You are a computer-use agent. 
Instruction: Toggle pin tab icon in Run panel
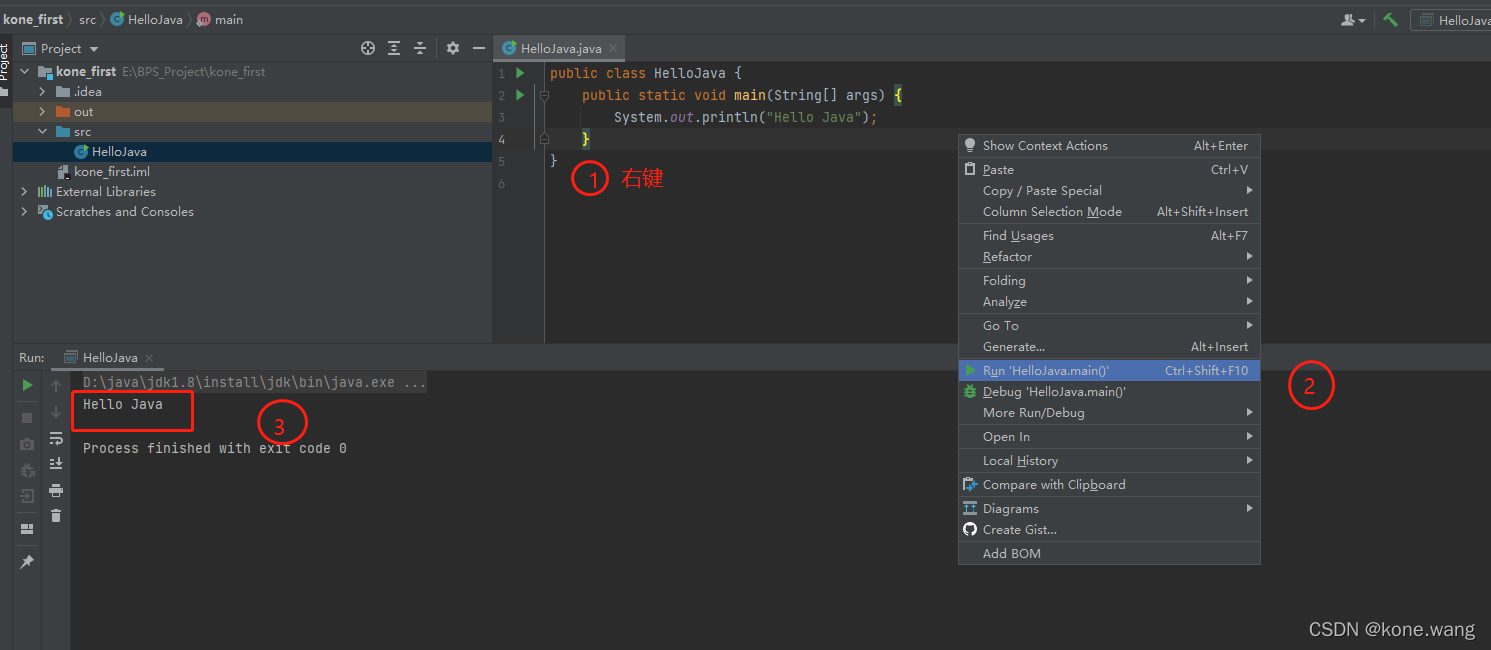pyautogui.click(x=27, y=563)
